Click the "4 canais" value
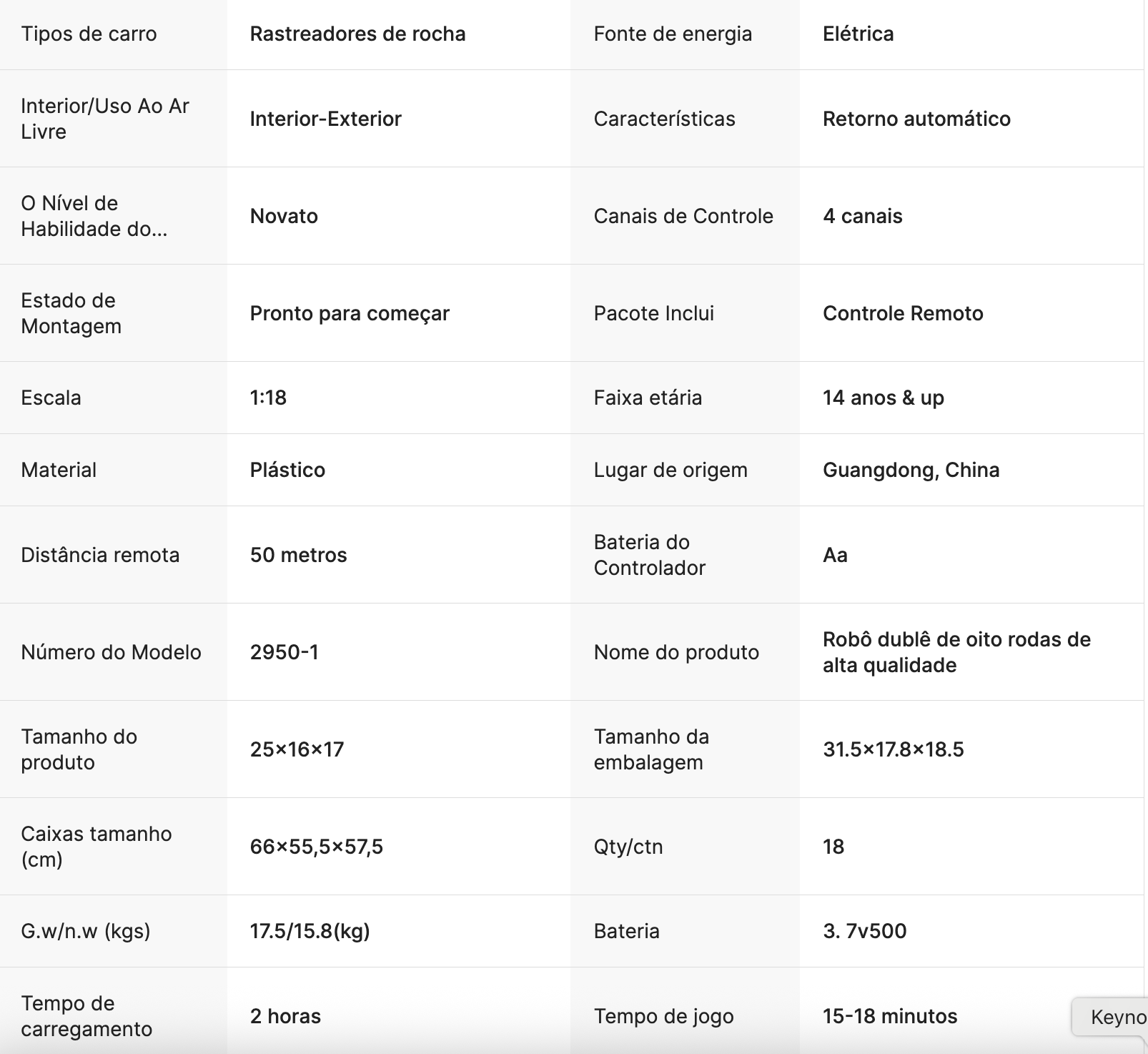The height and width of the screenshot is (1054, 1148). 862,216
